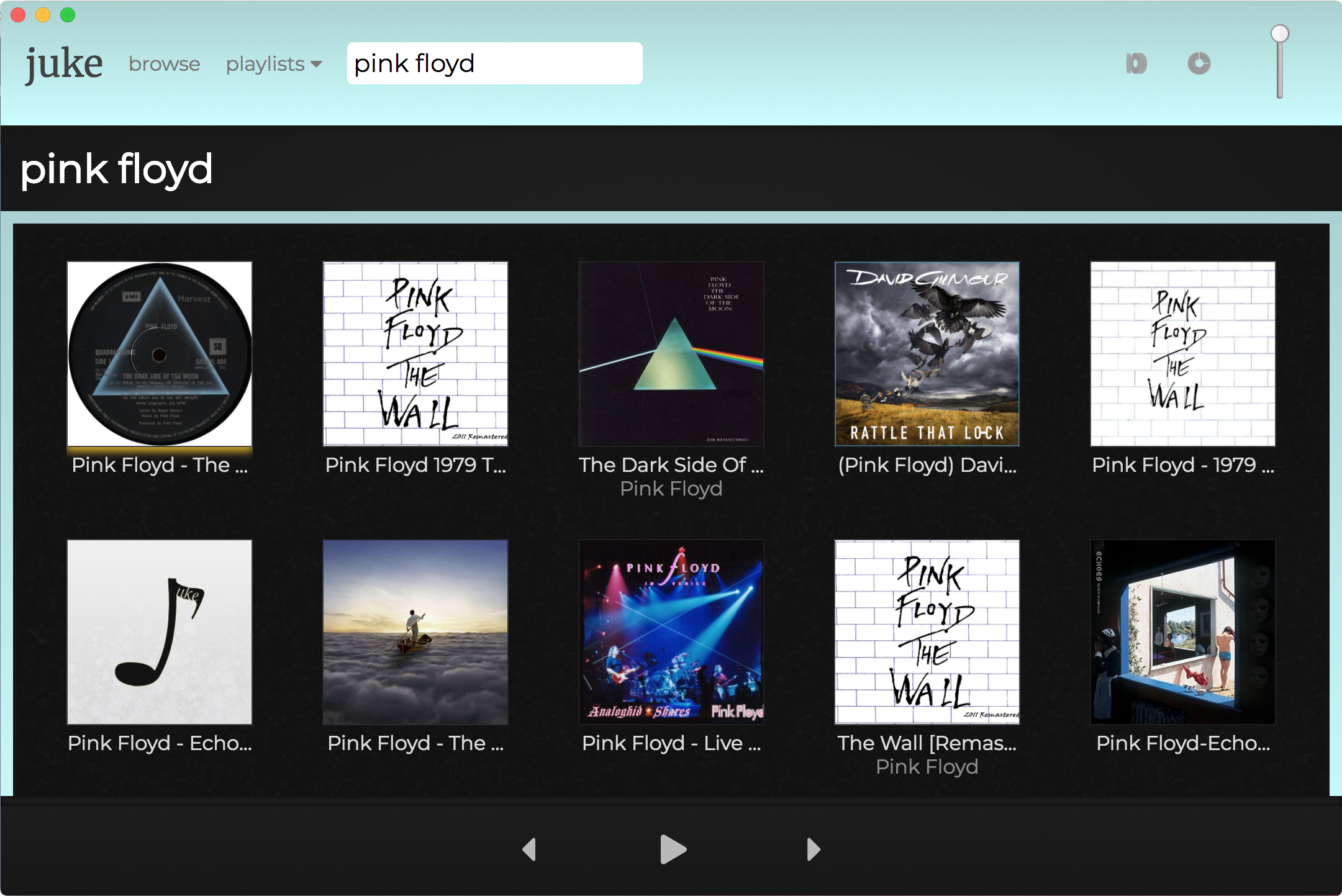
Task: Click the vertical volume slider knob
Action: (1279, 34)
